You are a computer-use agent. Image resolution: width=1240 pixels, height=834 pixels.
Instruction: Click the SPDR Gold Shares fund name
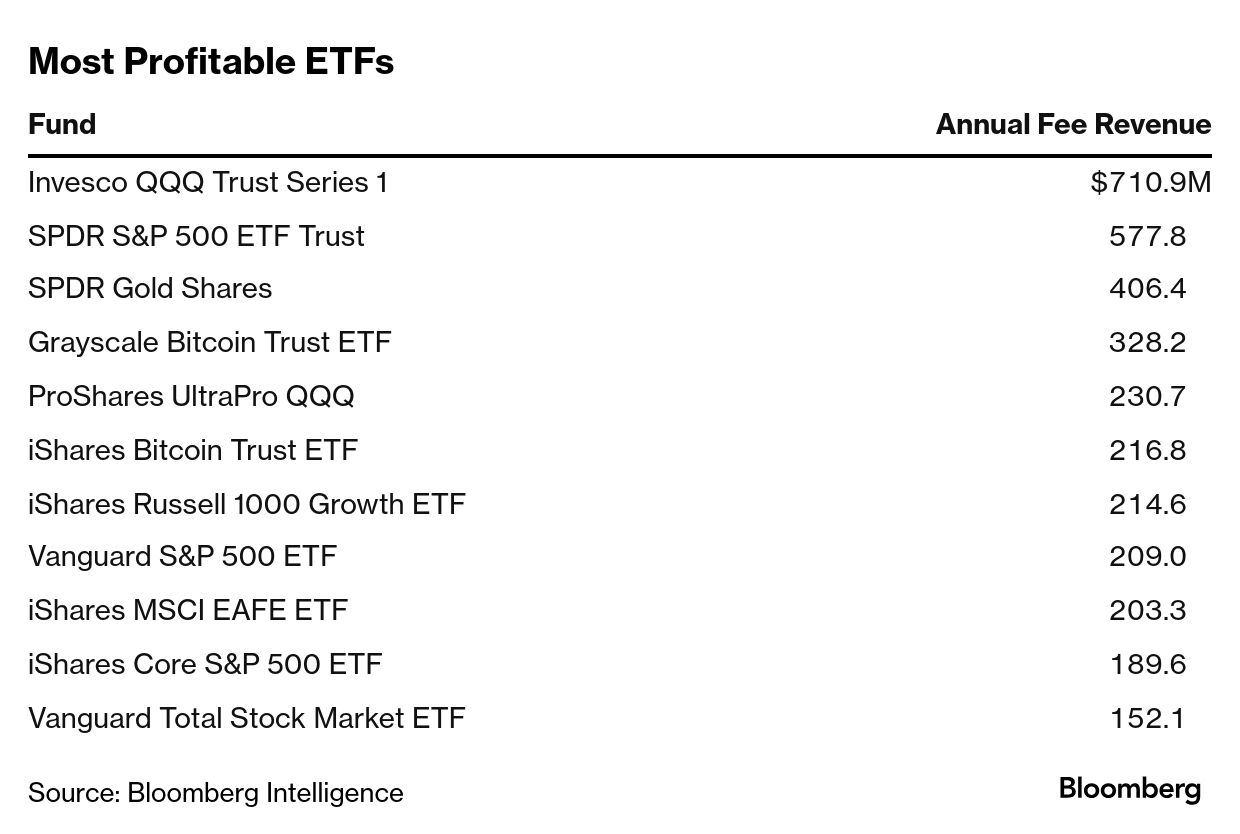150,289
